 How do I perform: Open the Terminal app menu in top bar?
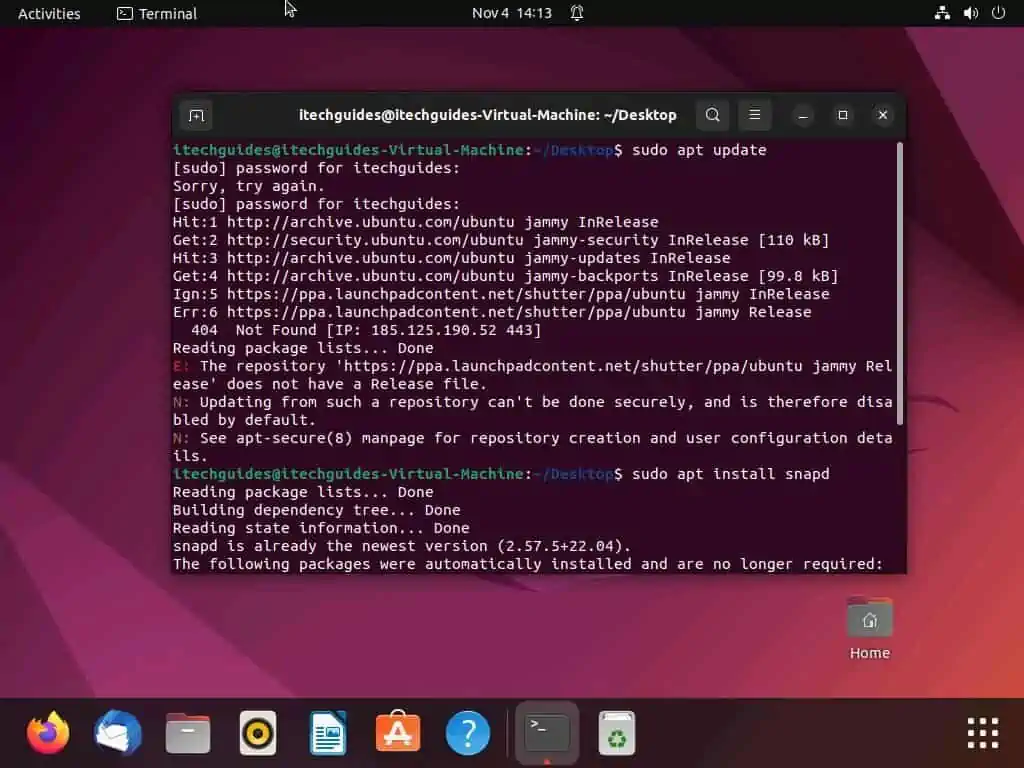[156, 13]
